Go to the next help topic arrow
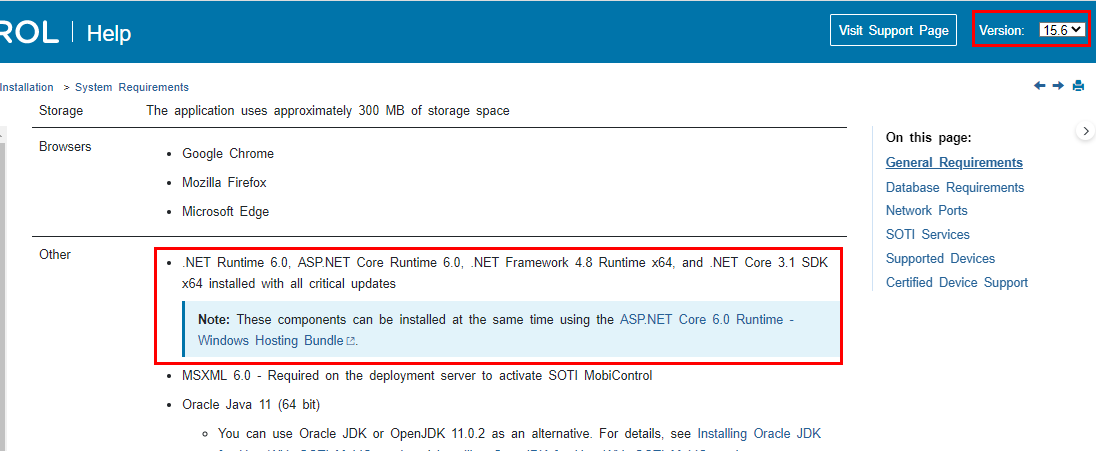Viewport: 1096px width, 451px height. 1058,86
